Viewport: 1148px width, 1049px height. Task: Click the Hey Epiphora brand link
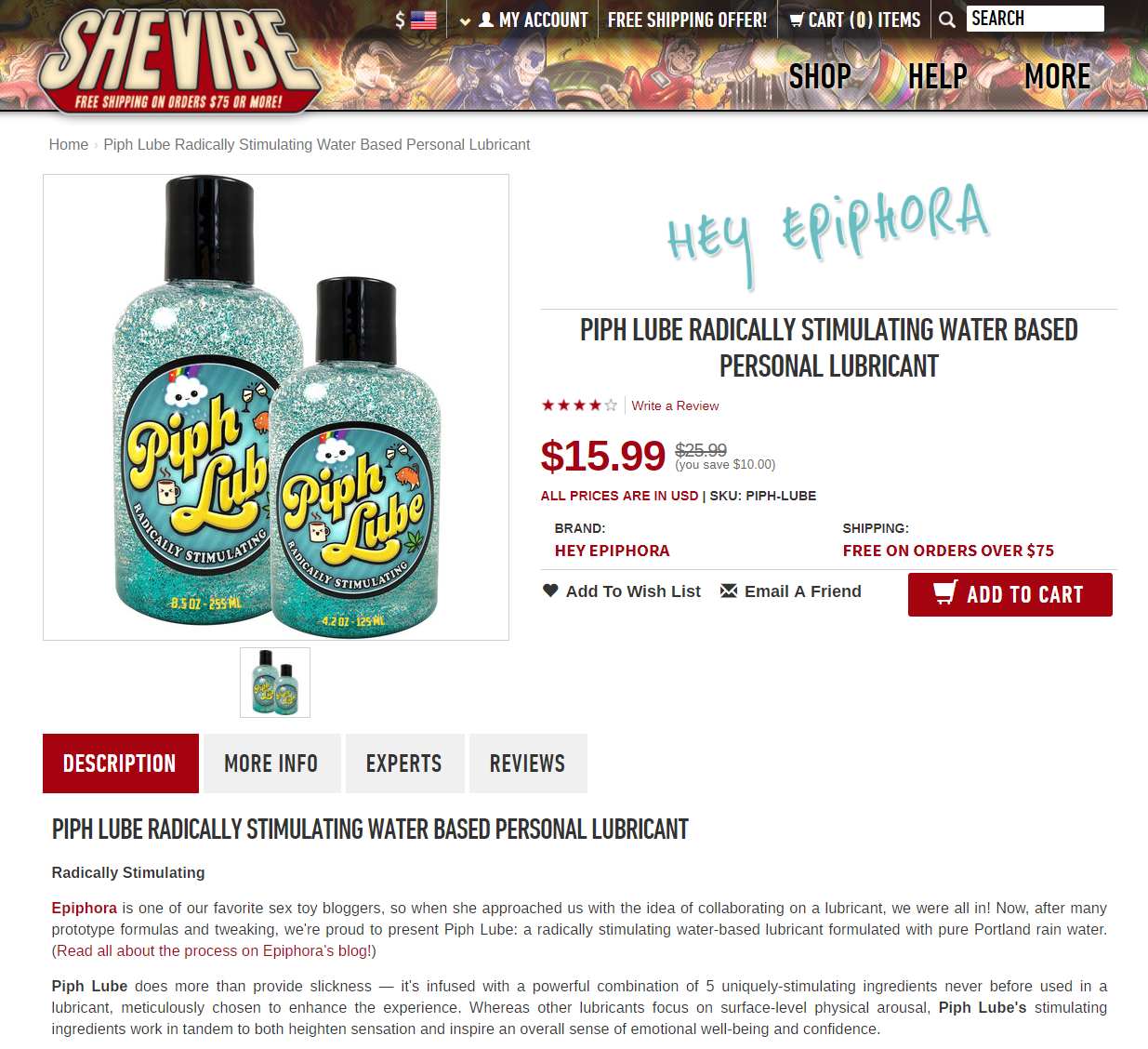point(612,551)
